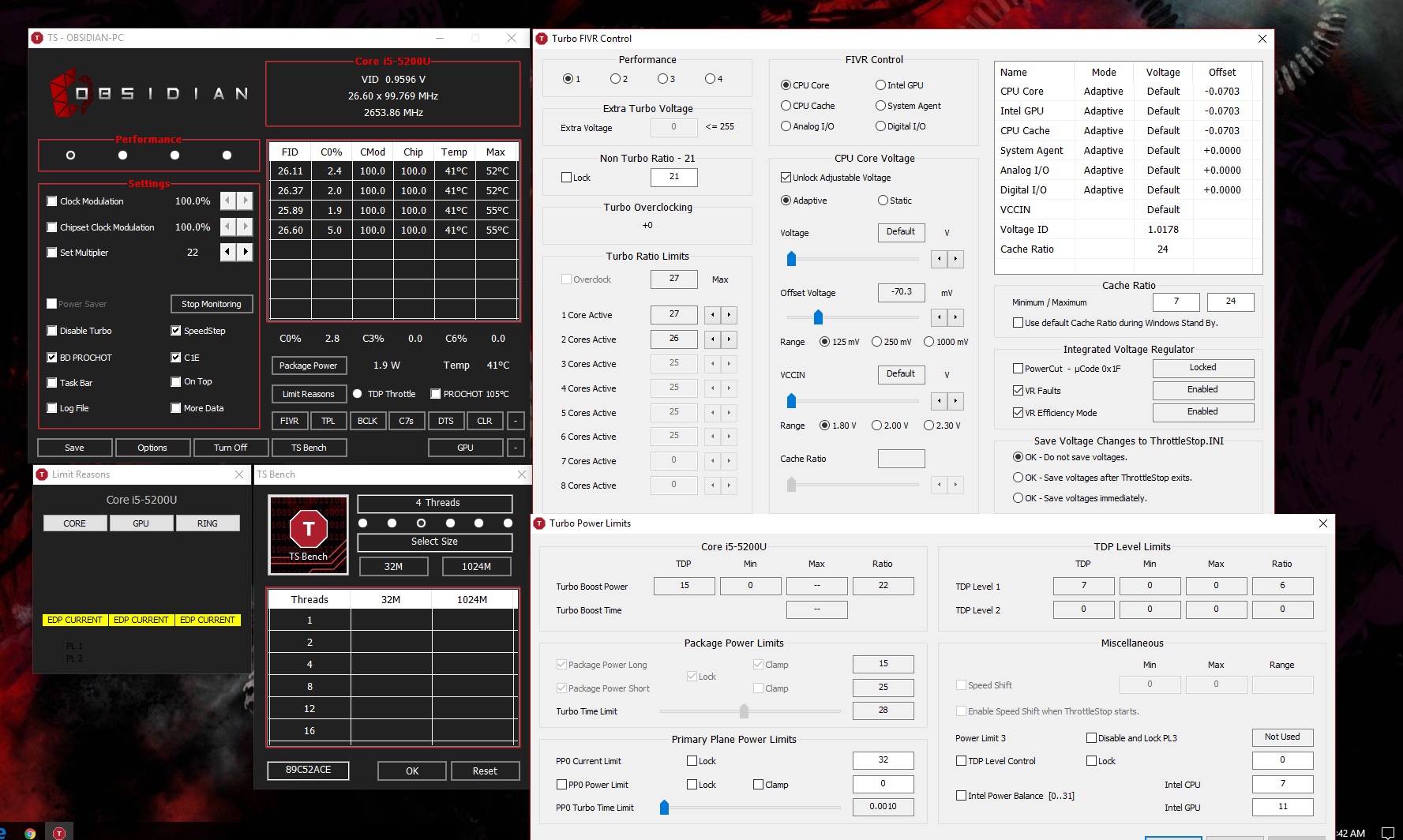
Task: Open the TPL power limits button
Action: click(x=328, y=421)
